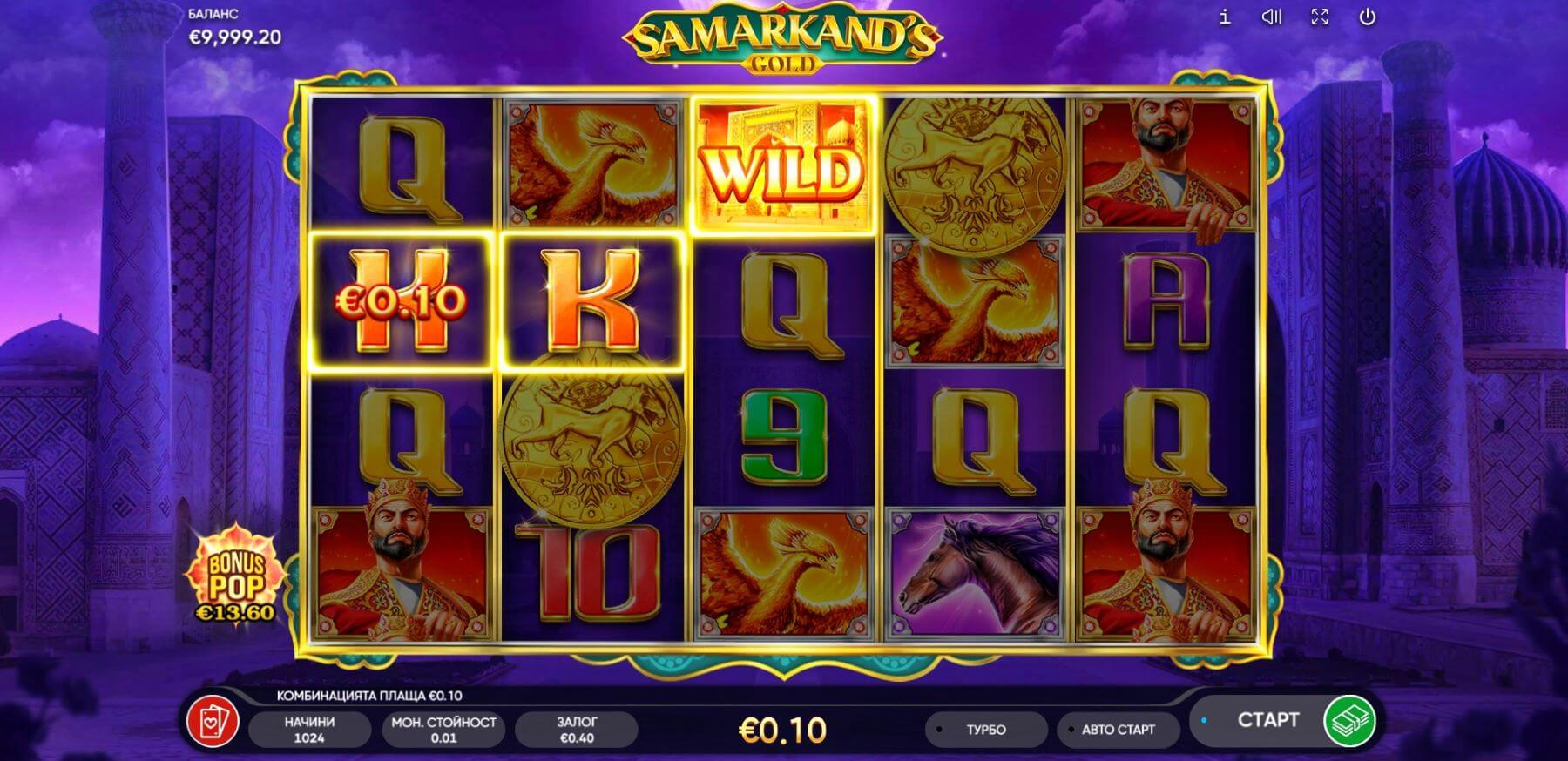Viewport: 1568px width, 761px height.
Task: Click the €0.10 win amount display
Action: [782, 731]
